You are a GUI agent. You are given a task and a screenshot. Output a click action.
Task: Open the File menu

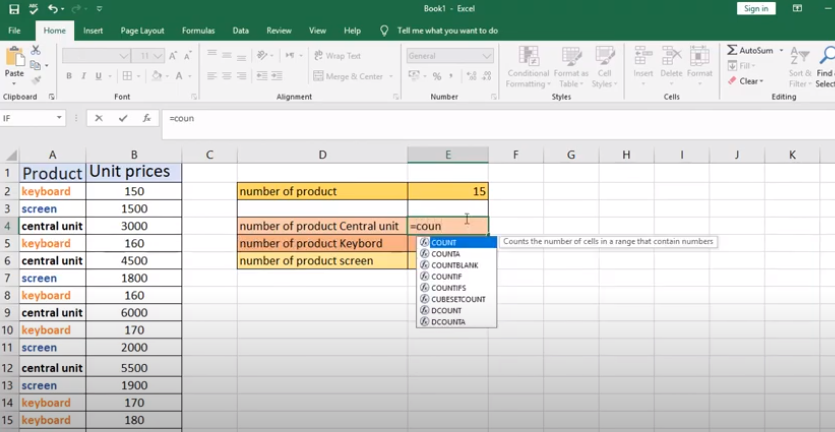tap(15, 31)
